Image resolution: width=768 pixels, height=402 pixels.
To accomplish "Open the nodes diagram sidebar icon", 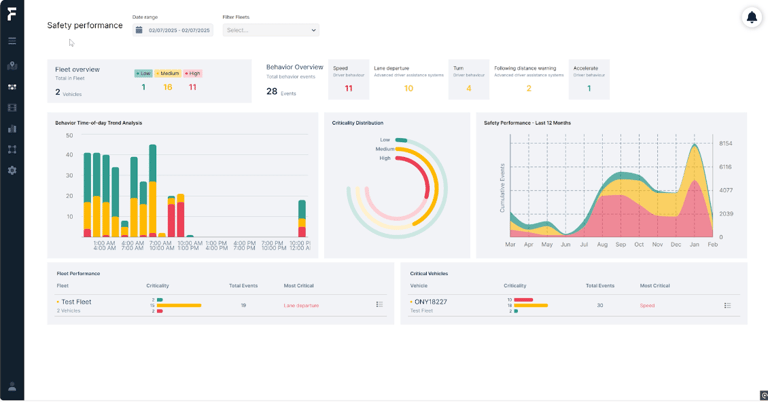I will [12, 149].
